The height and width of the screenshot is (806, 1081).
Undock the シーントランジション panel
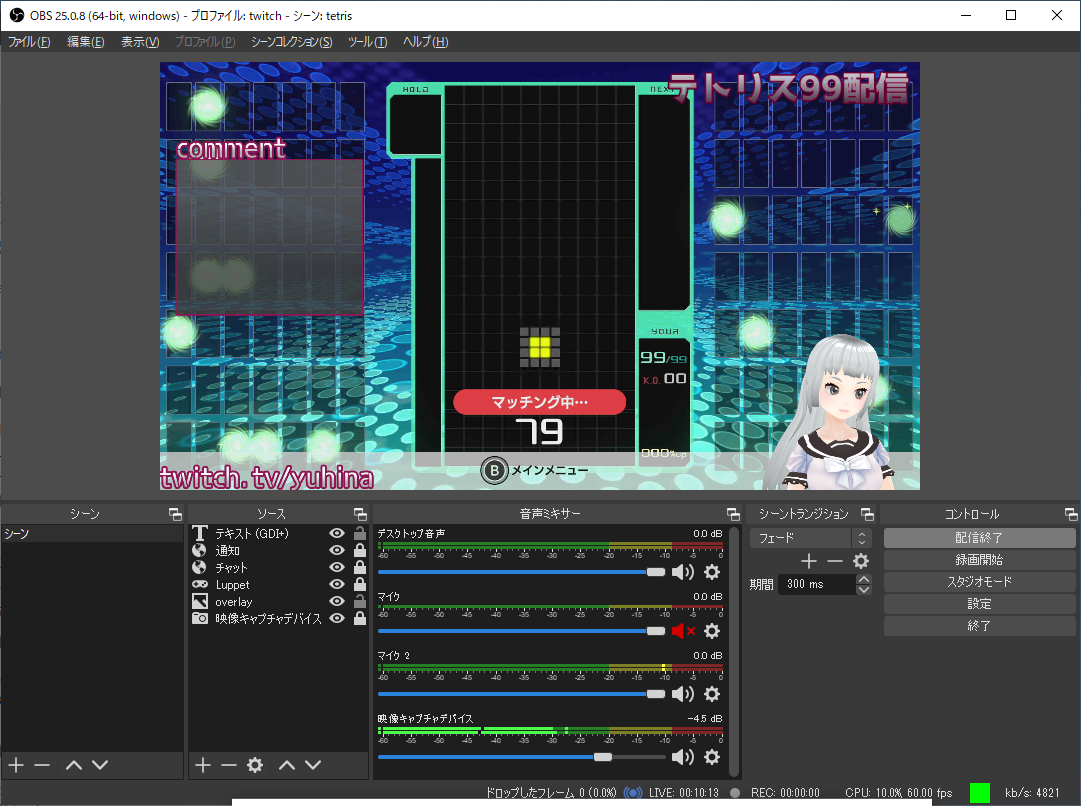(867, 514)
